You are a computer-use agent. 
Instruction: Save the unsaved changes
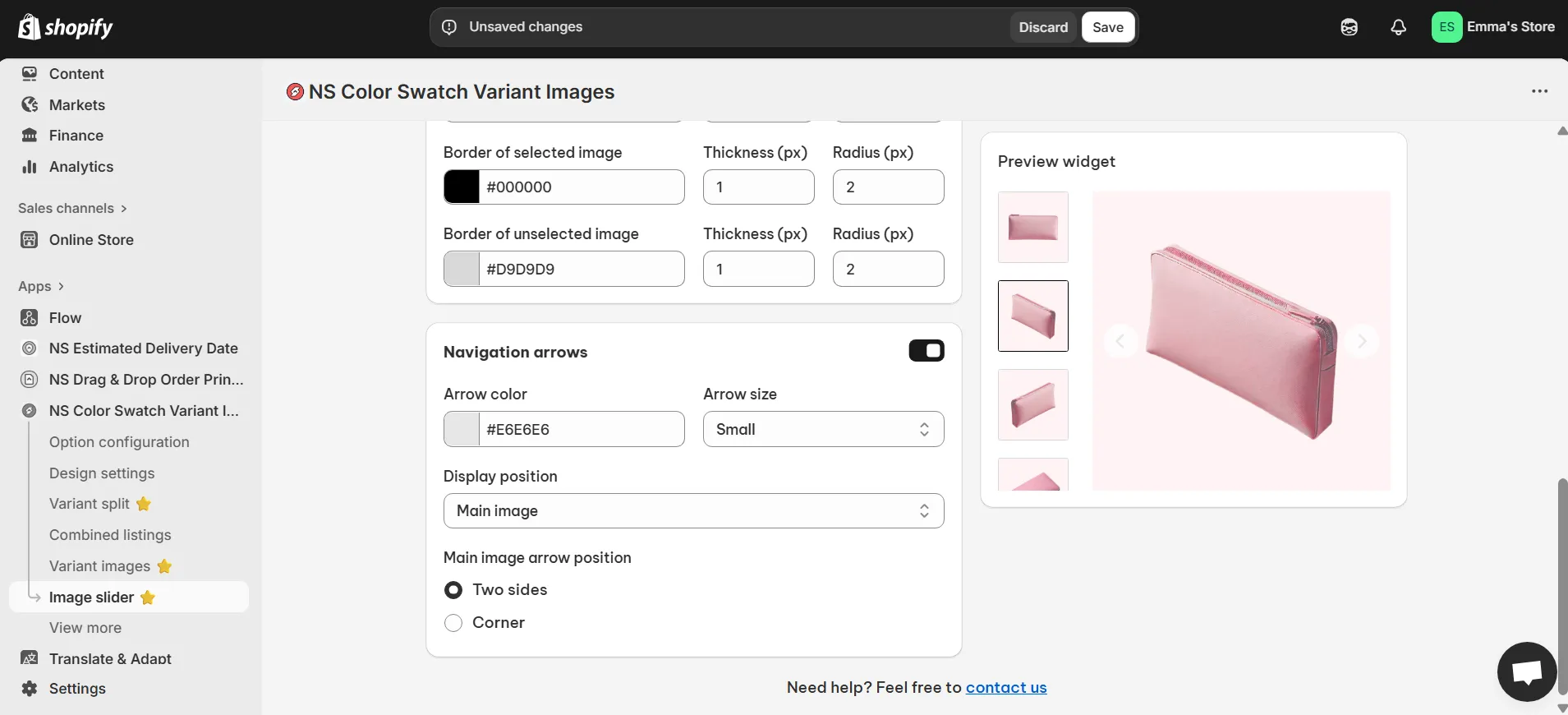tap(1107, 27)
